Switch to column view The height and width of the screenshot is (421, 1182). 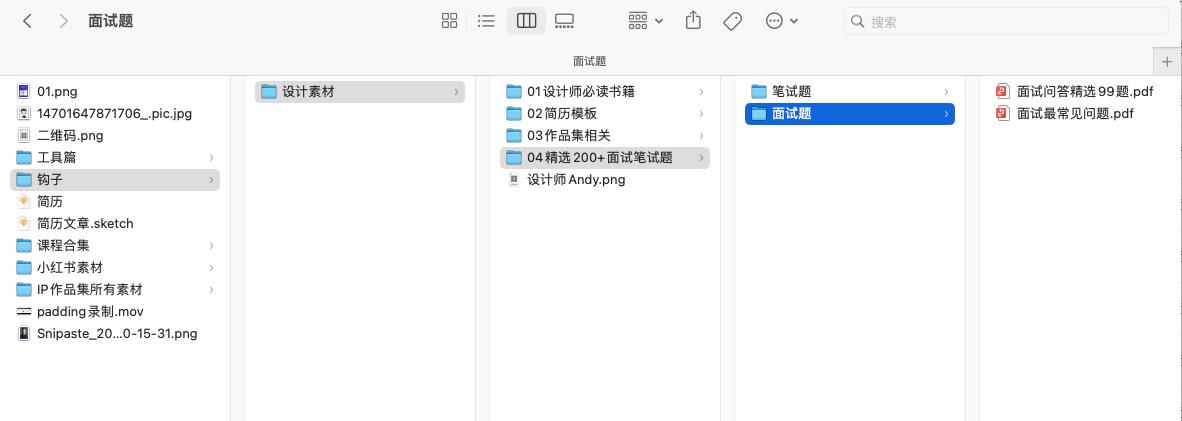526,21
